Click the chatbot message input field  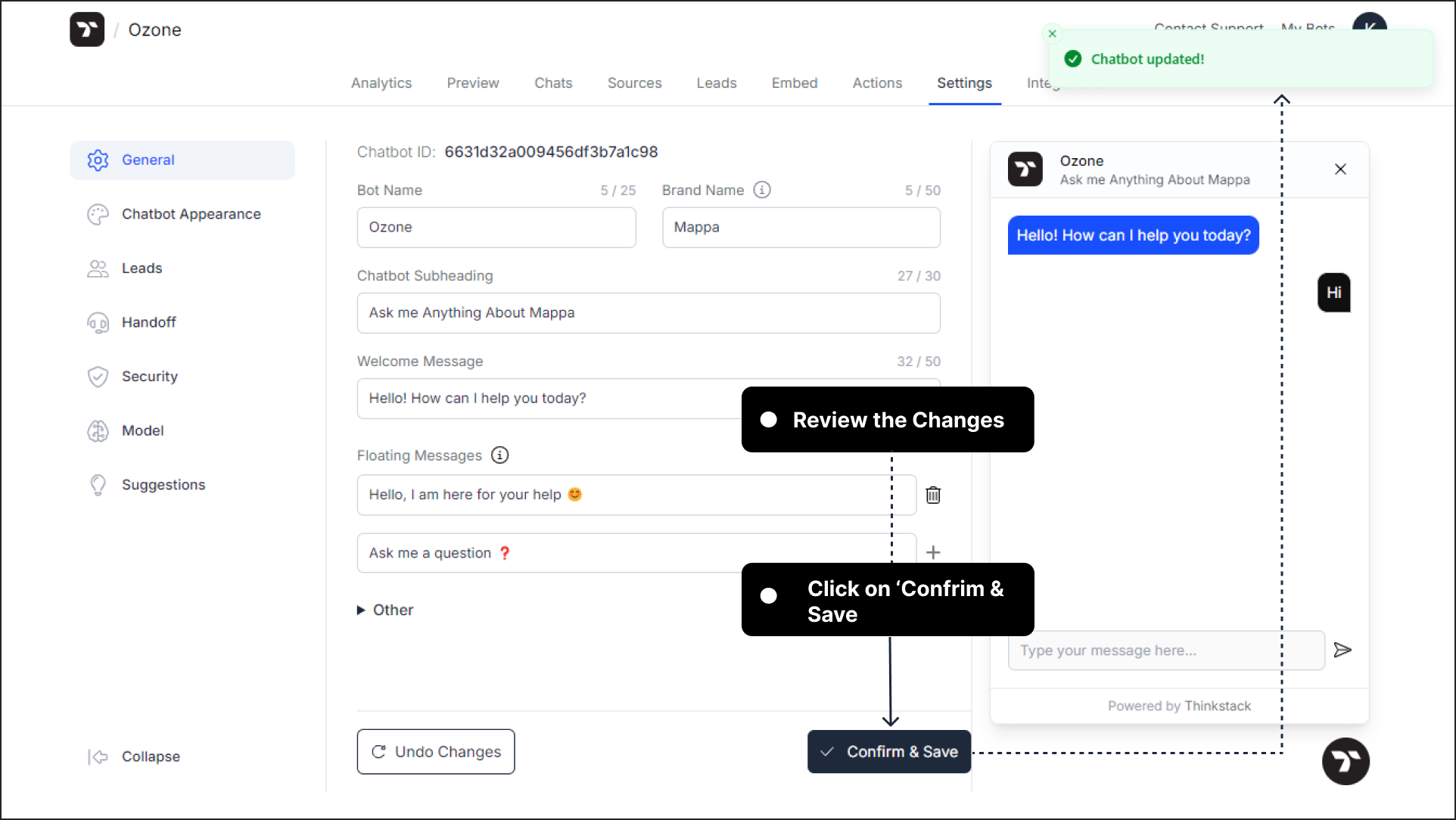(x=1166, y=651)
